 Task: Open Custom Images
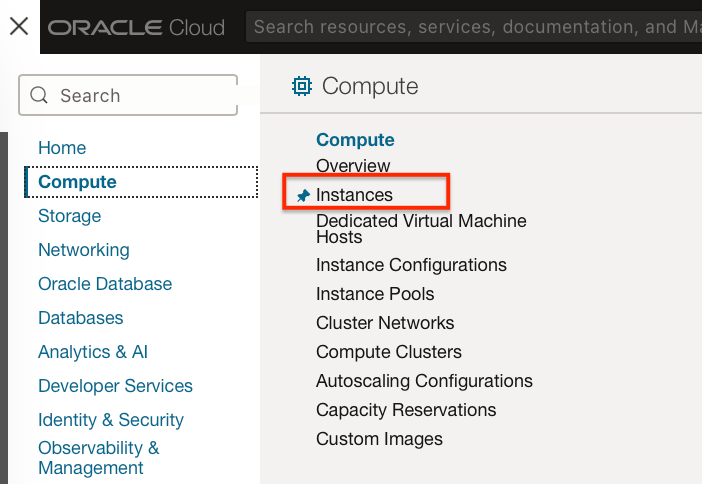[379, 439]
